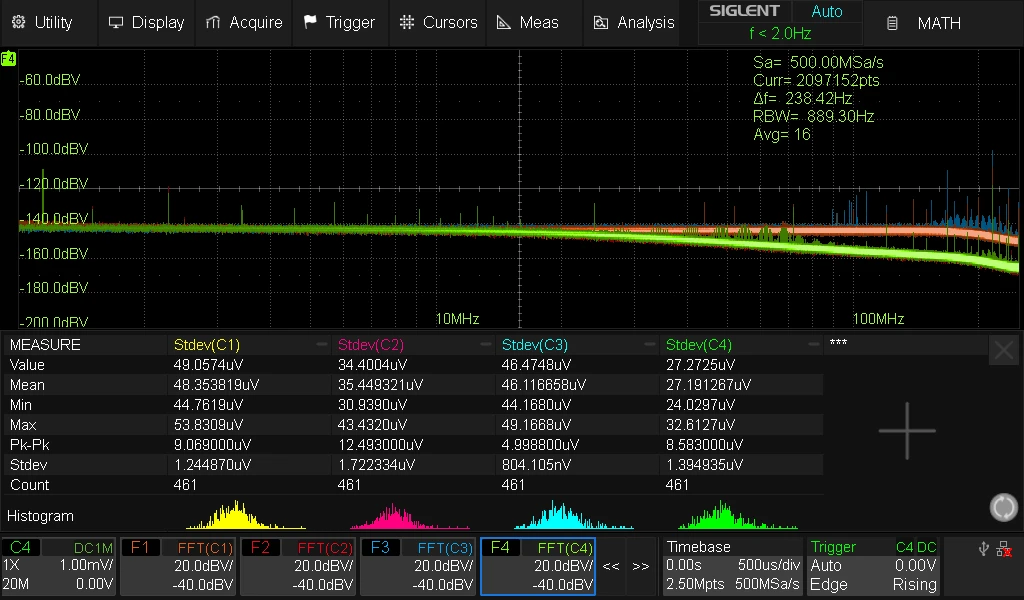This screenshot has height=600, width=1024.
Task: Open the Acquire menu
Action: (x=244, y=22)
